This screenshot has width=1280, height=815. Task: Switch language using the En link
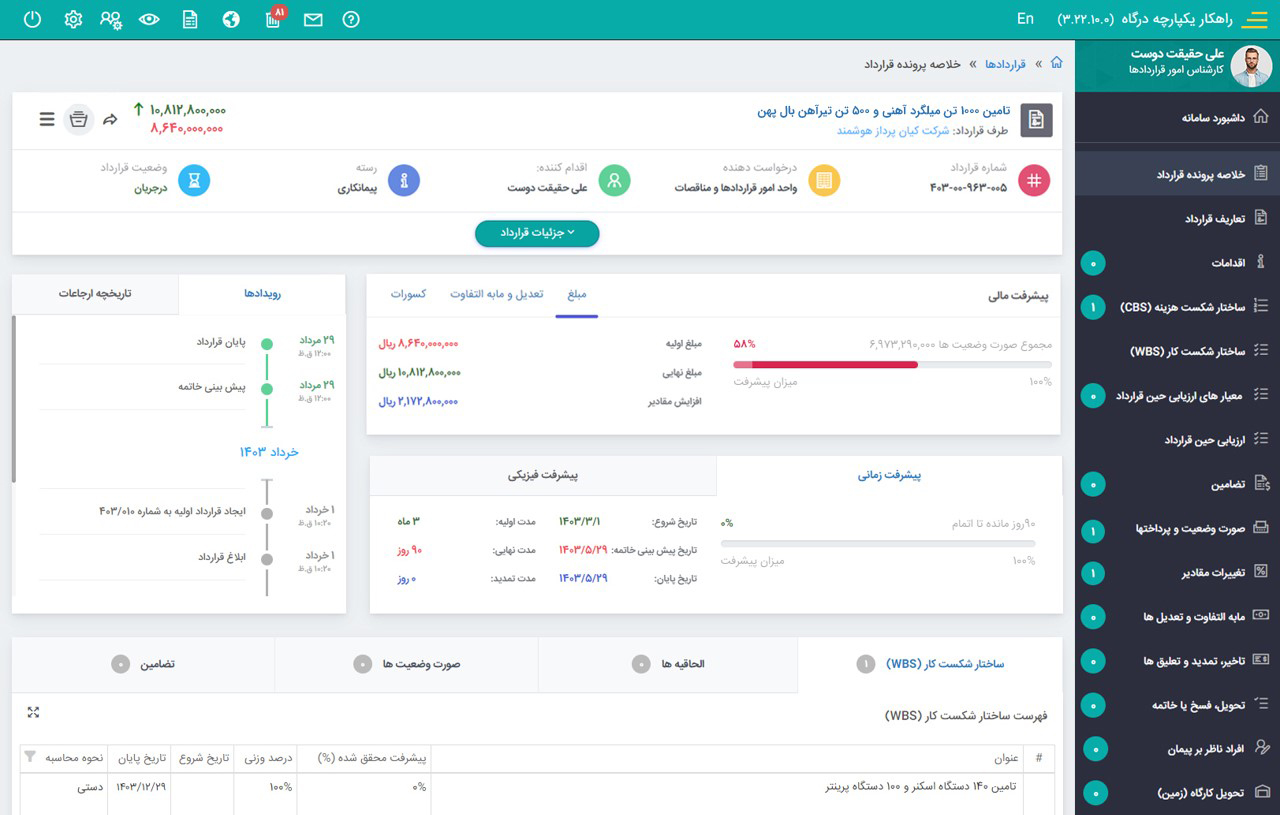[1025, 19]
